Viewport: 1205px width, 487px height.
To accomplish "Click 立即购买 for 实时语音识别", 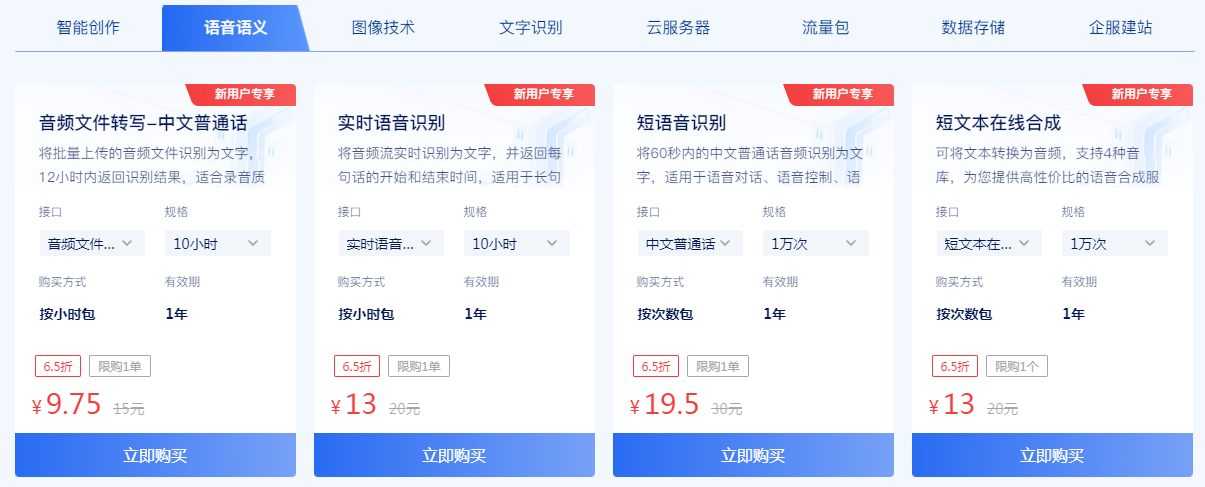I will pos(454,455).
